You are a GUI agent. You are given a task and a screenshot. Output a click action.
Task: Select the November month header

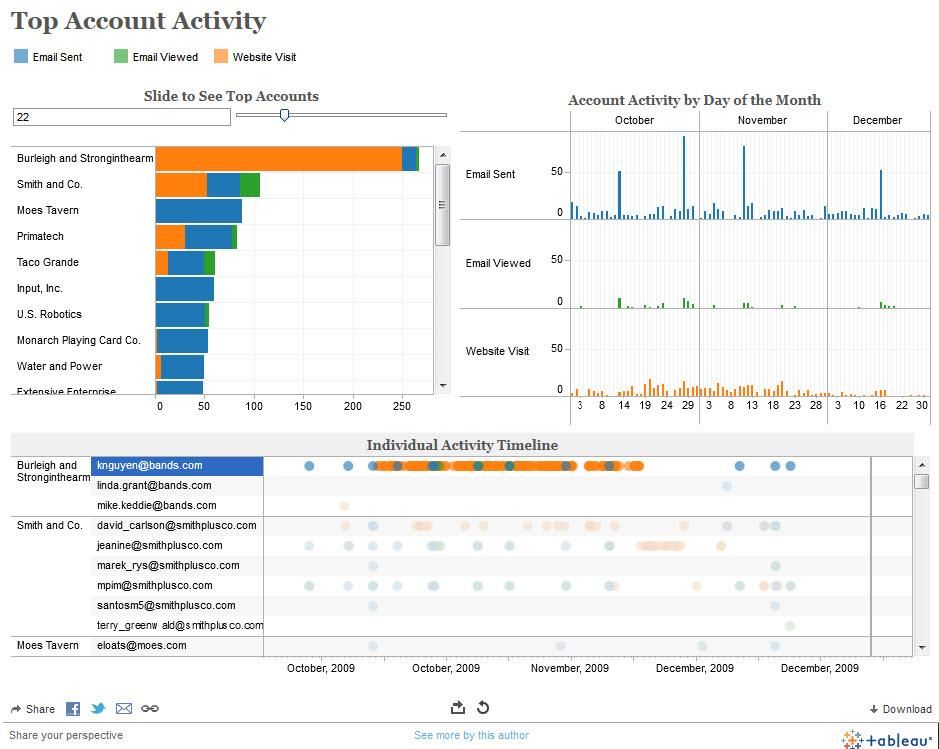coord(762,120)
